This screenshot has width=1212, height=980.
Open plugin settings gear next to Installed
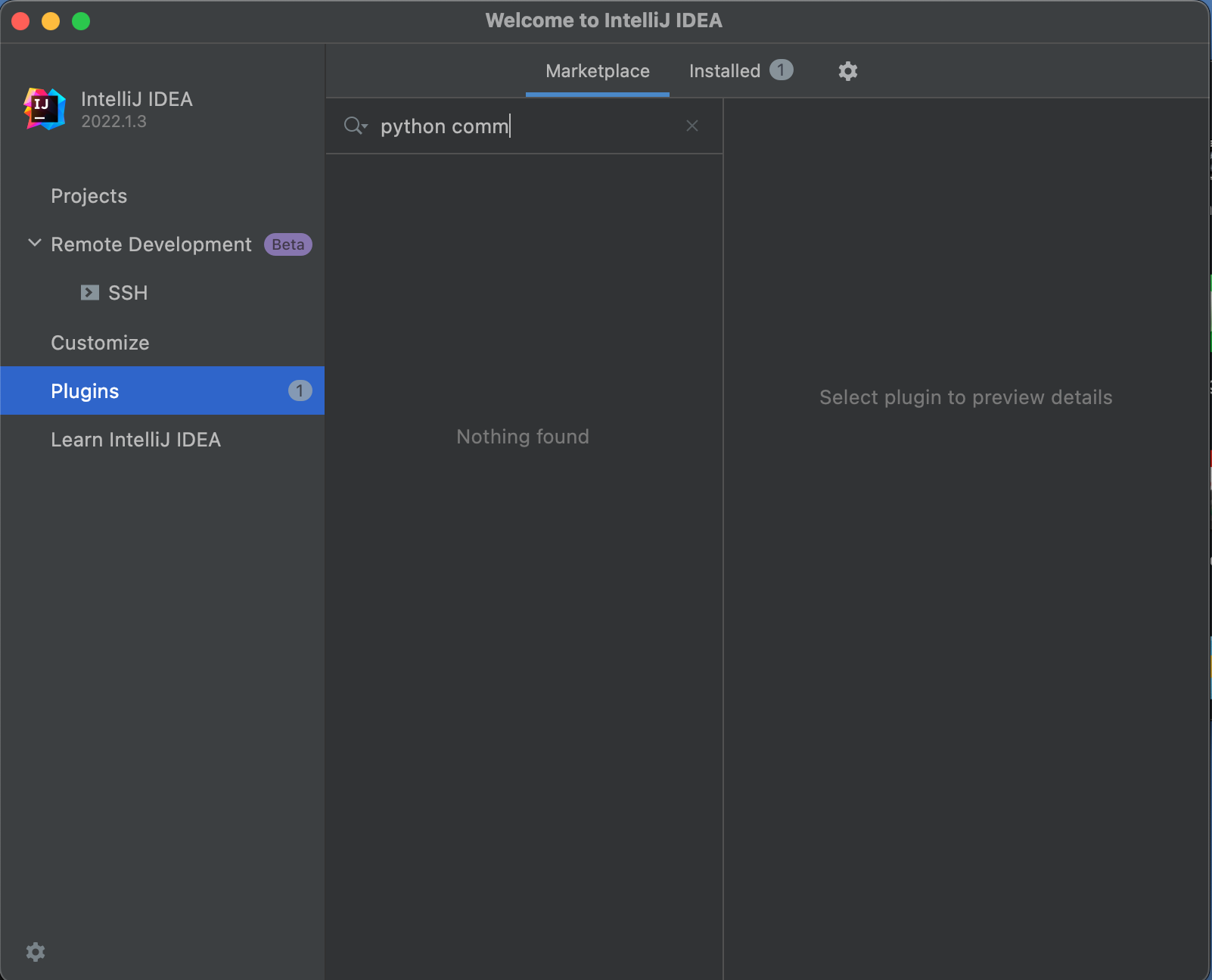click(x=847, y=71)
